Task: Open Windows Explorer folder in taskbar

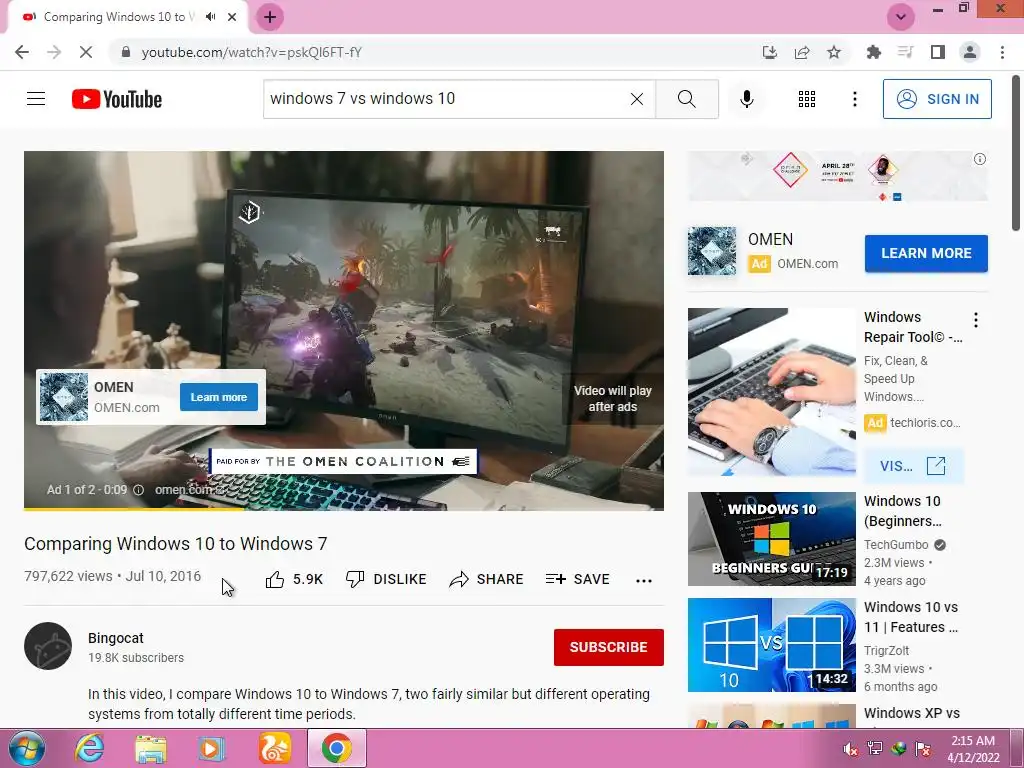Action: coord(151,748)
